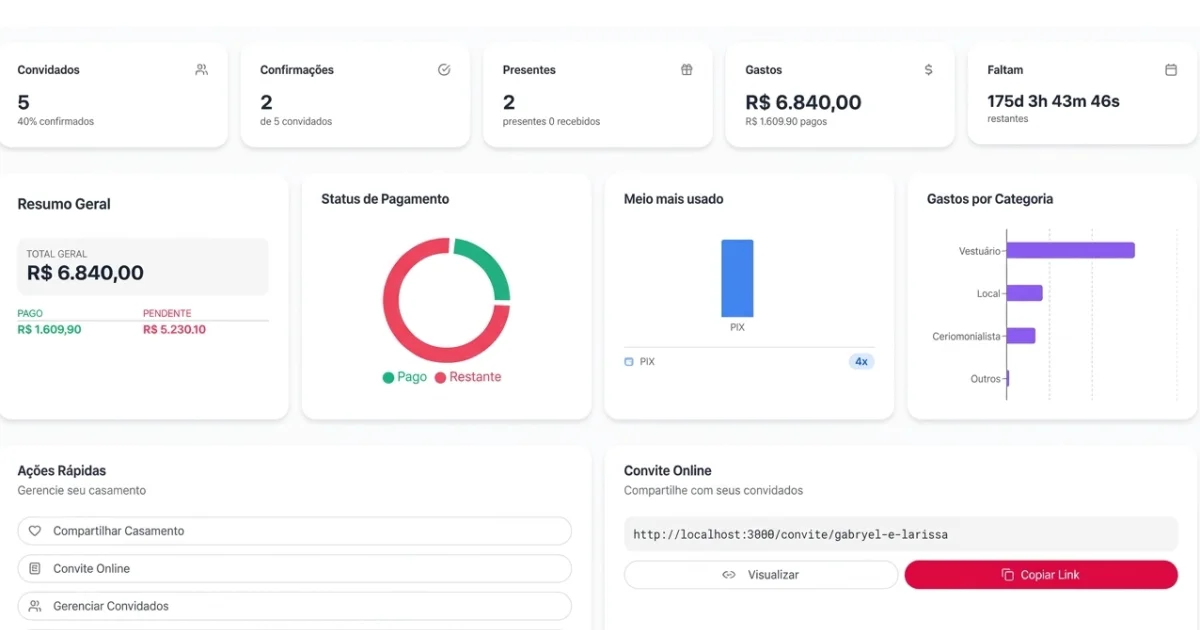This screenshot has width=1200, height=630.
Task: Click the R$ 6.840,00 value in Gastos card
Action: [x=803, y=102]
